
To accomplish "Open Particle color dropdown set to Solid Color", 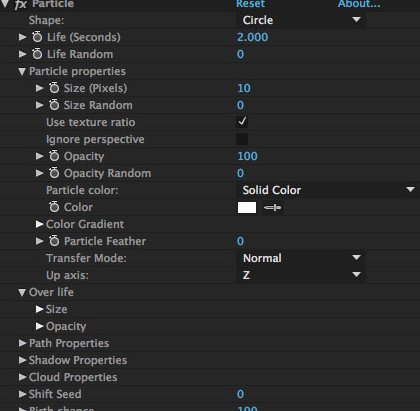I will coord(328,190).
